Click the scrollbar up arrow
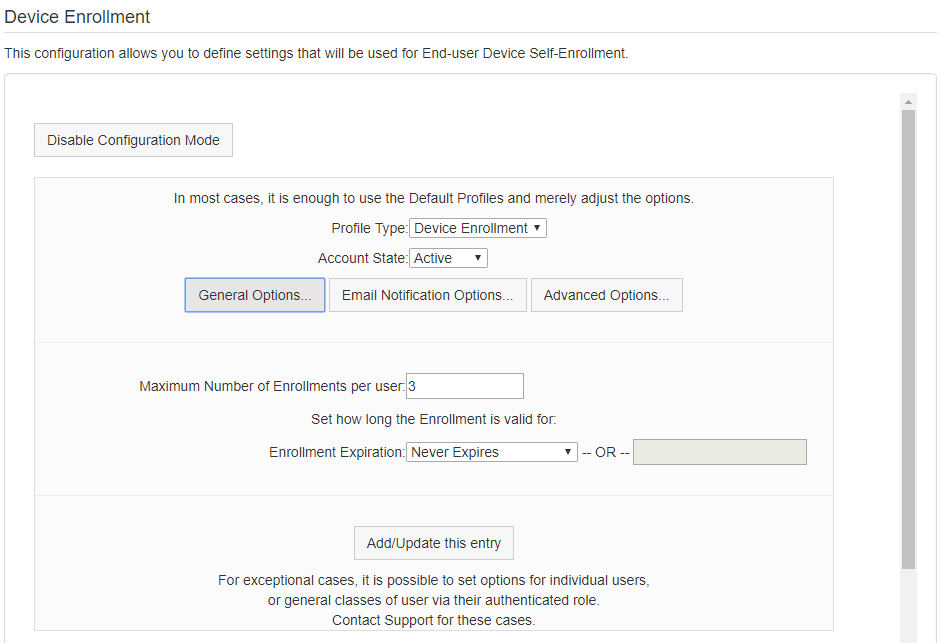Viewport: 941px width, 643px height. (x=909, y=102)
